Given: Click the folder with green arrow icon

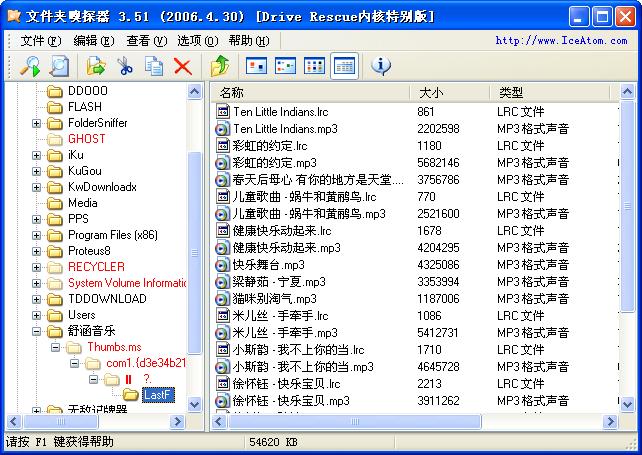Looking at the screenshot, I should [96, 66].
